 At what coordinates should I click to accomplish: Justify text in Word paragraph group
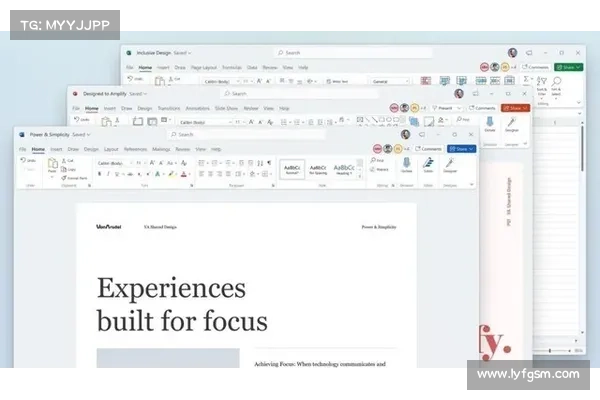pyautogui.click(x=228, y=174)
